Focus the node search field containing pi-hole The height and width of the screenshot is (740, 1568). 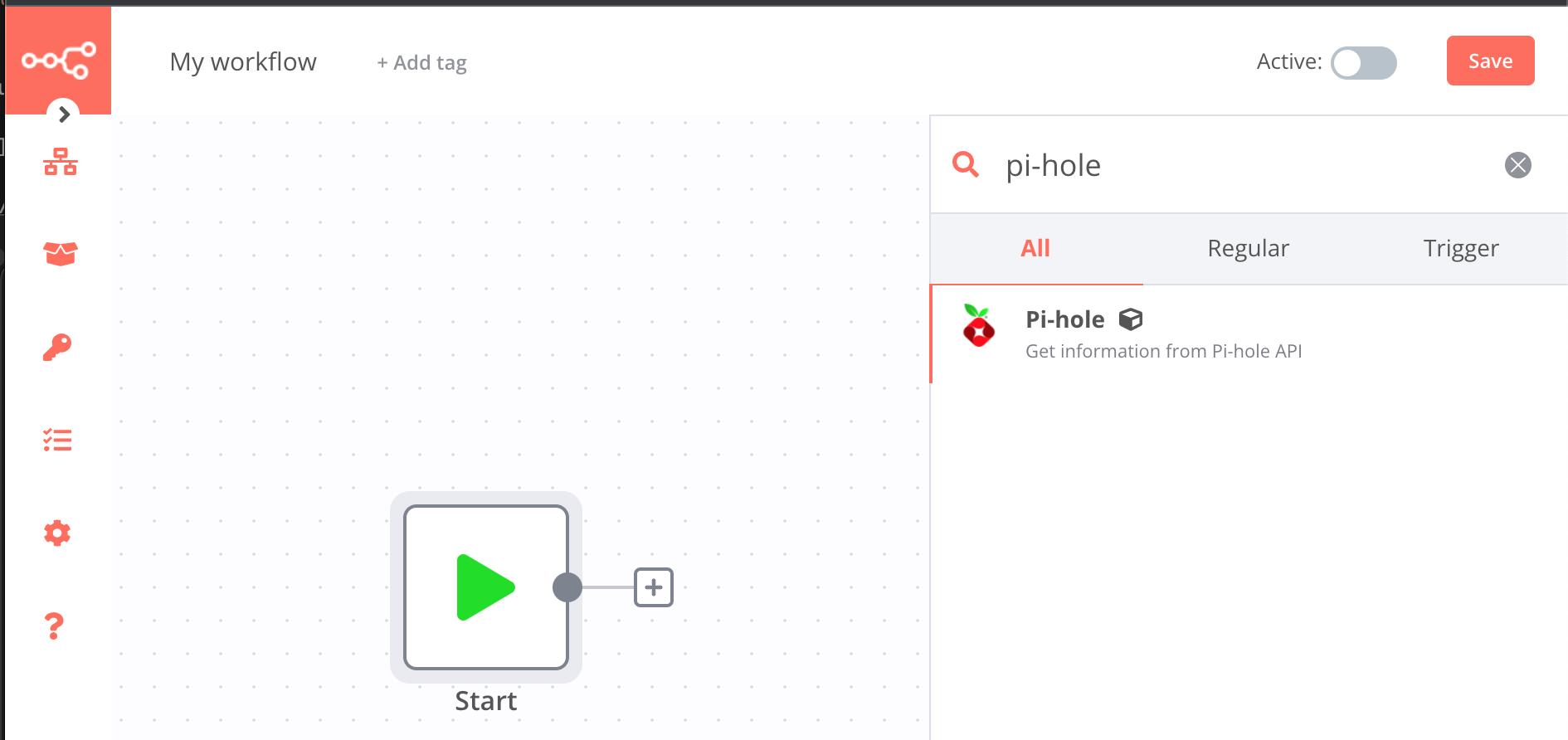tap(1244, 165)
